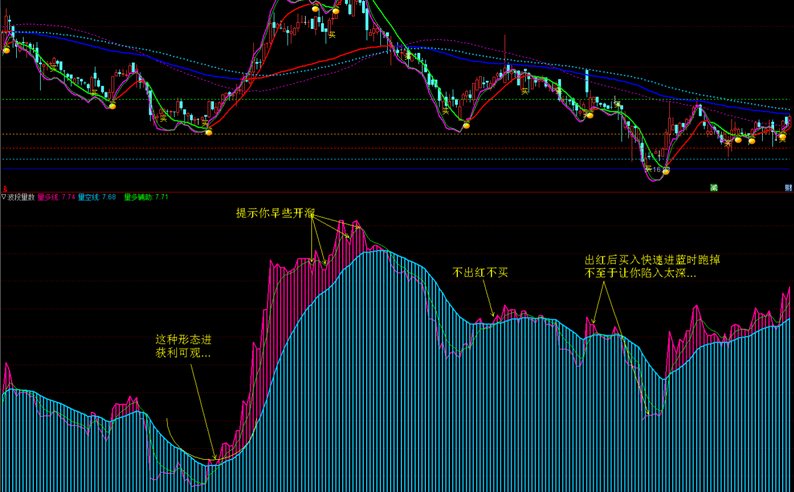Click the solid blue horizontal support line
794x492 pixels.
click(395, 169)
